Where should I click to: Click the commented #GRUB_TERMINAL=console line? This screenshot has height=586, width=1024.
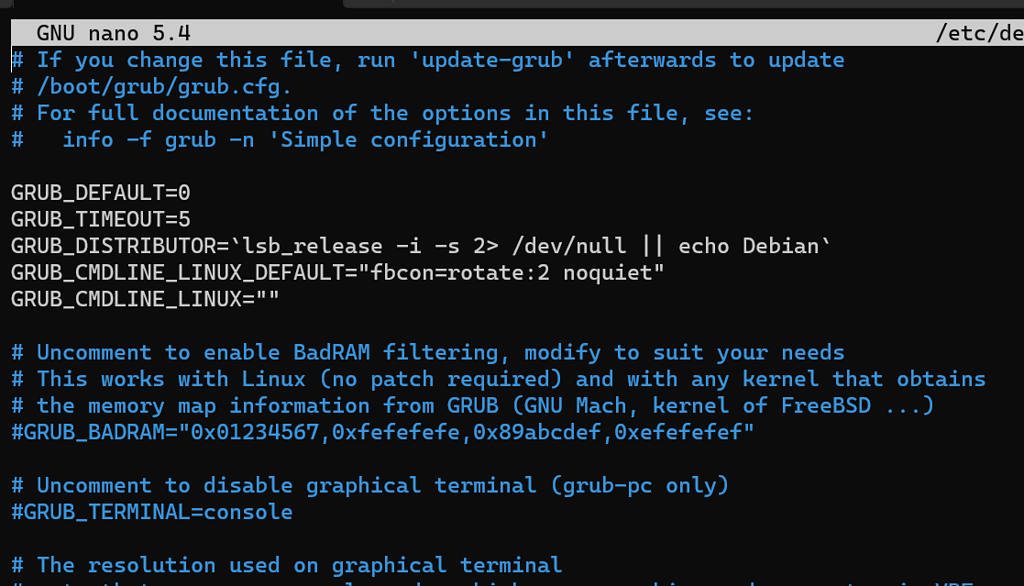click(x=152, y=512)
